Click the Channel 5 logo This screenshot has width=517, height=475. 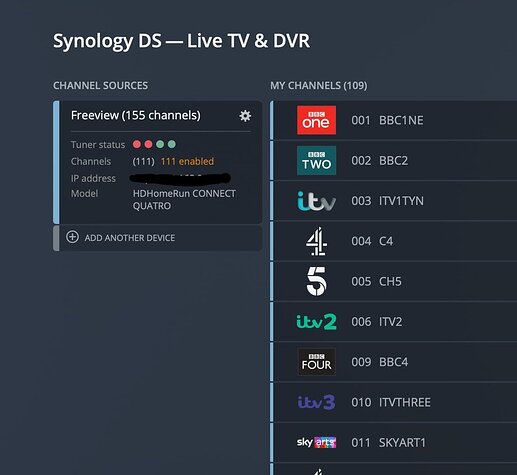[316, 281]
